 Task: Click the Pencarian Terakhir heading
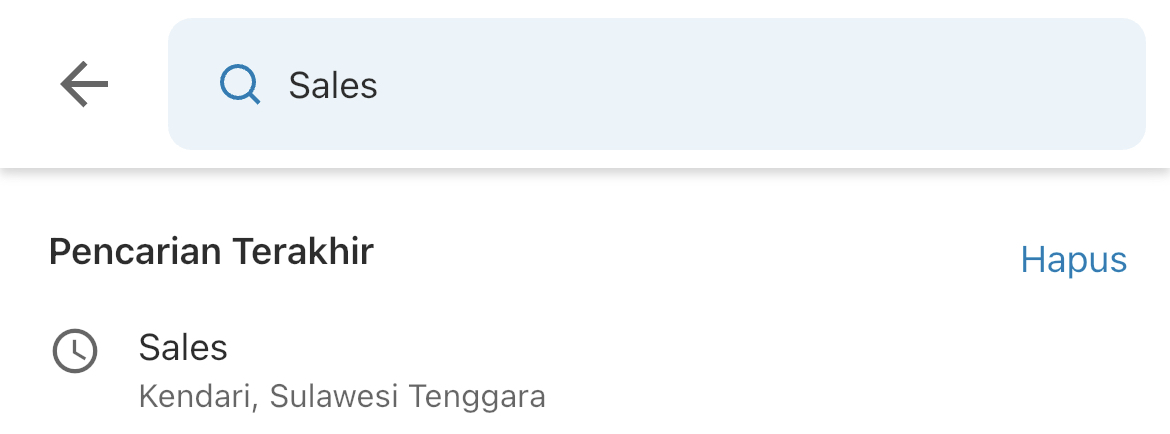pos(211,251)
